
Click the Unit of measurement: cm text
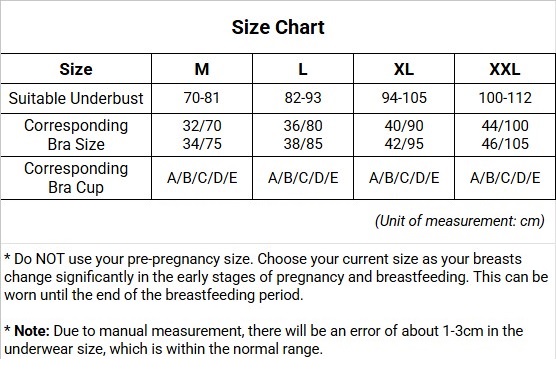460,221
